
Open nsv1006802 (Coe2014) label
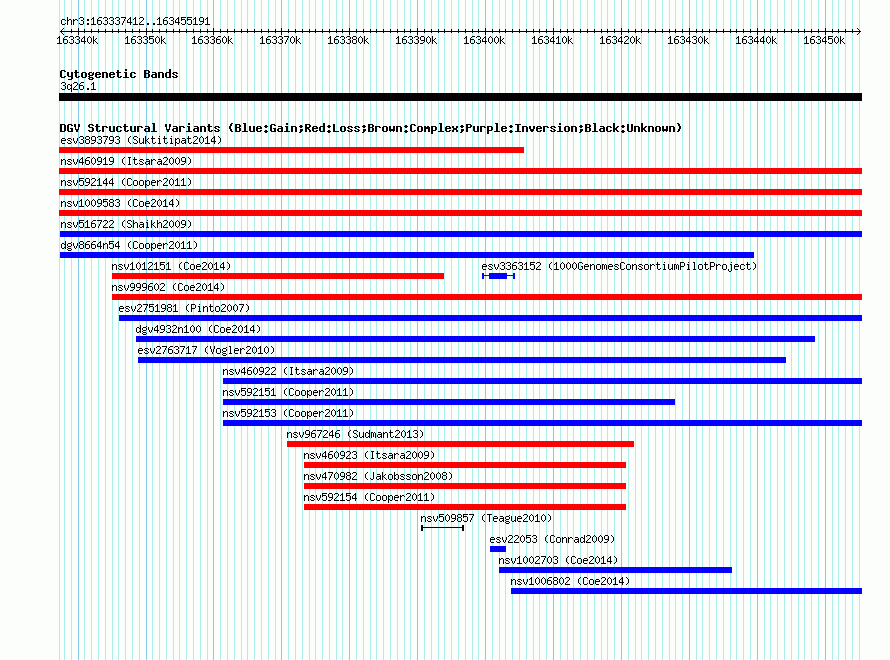pos(570,581)
